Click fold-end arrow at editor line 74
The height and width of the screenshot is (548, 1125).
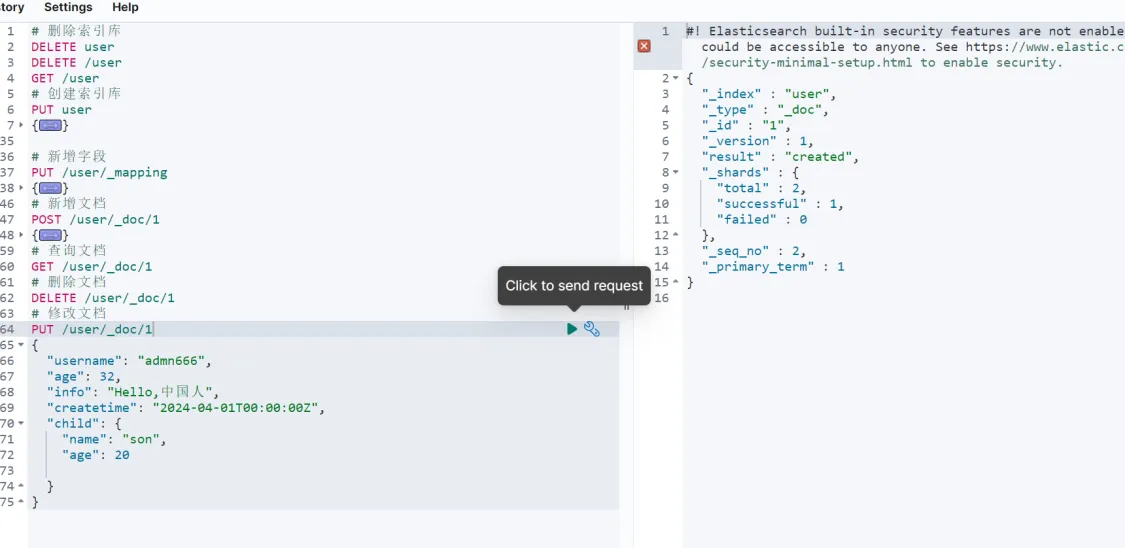21,486
